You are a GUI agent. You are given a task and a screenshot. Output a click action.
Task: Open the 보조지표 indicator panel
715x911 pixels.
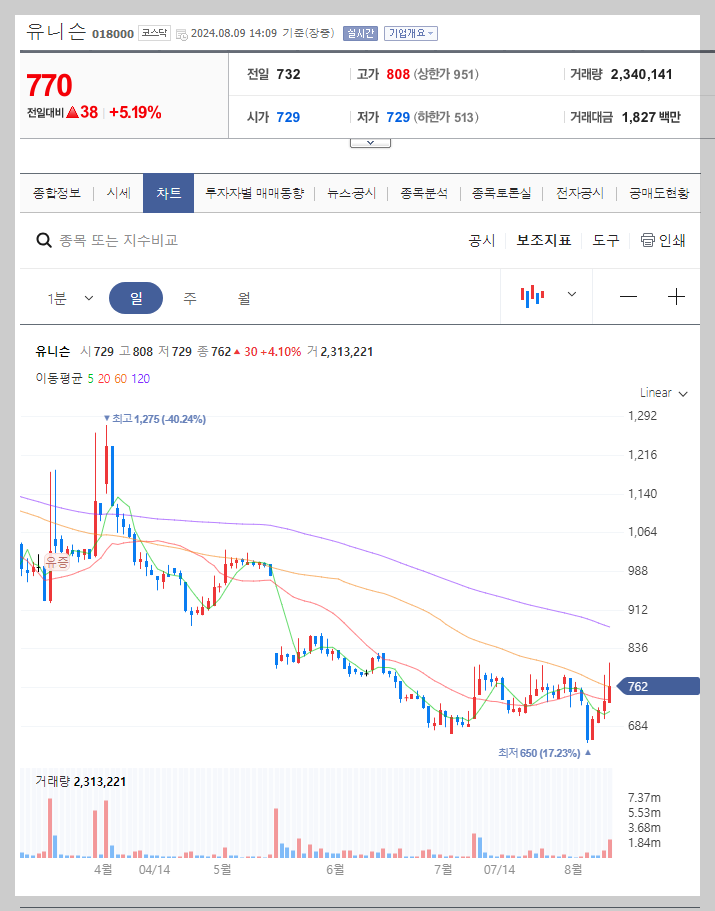[543, 241]
